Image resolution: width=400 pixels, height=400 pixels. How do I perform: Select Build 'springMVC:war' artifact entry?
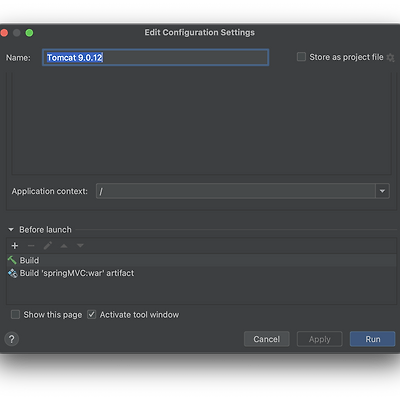pyautogui.click(x=201, y=273)
